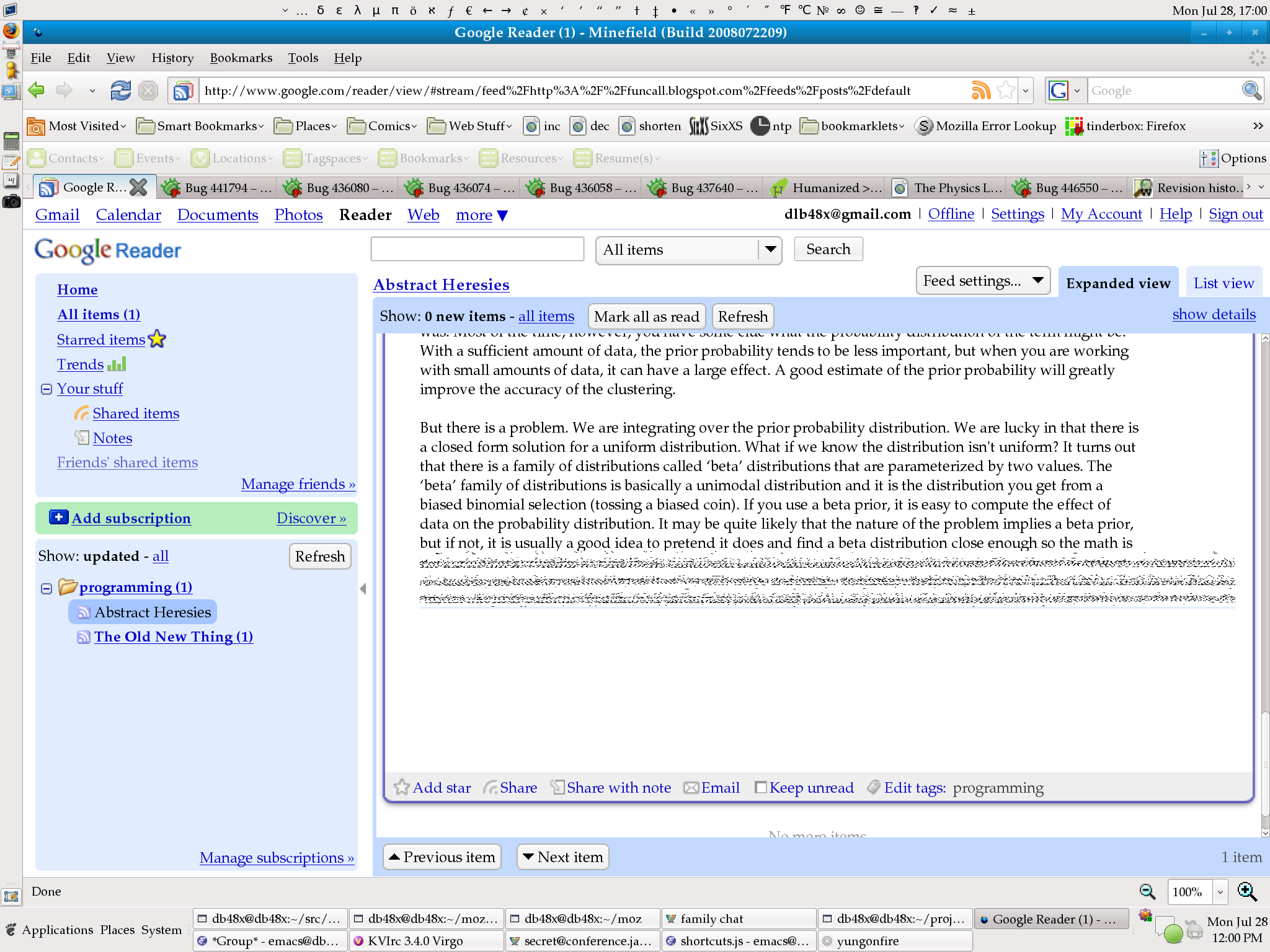1270x952 pixels.
Task: Open the ntp bookmark
Action: click(771, 126)
